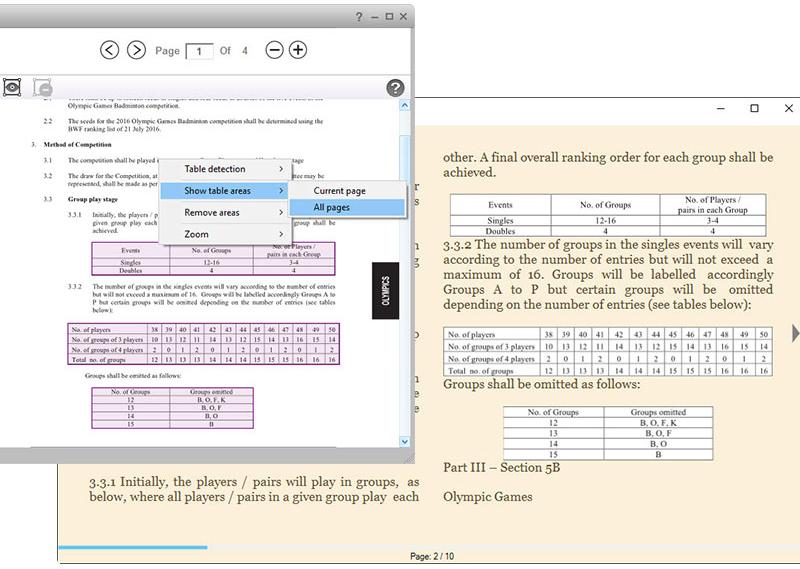
Task: Open Show table areas menu entry
Action: (x=226, y=191)
